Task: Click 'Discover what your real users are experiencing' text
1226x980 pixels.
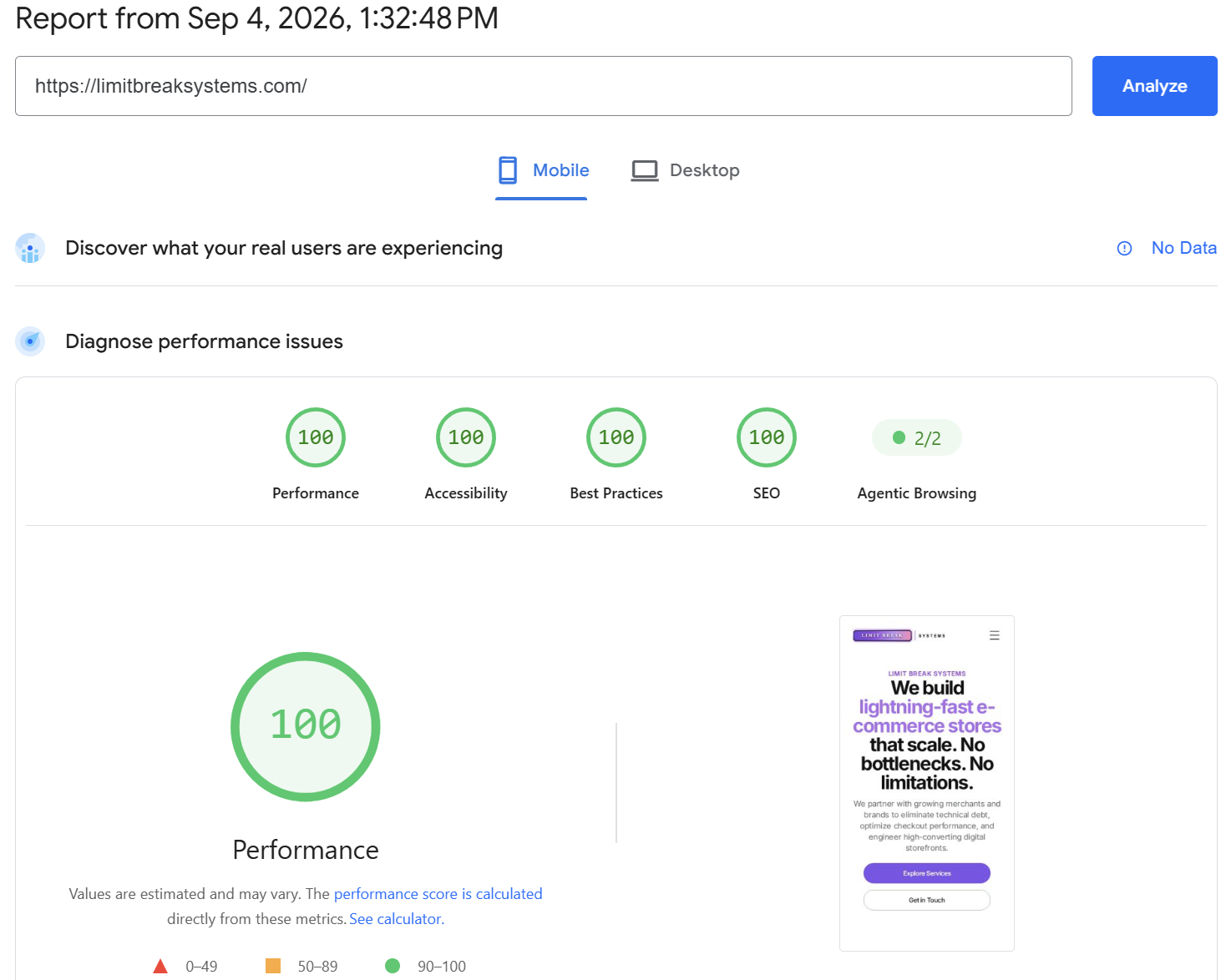Action: pos(284,248)
